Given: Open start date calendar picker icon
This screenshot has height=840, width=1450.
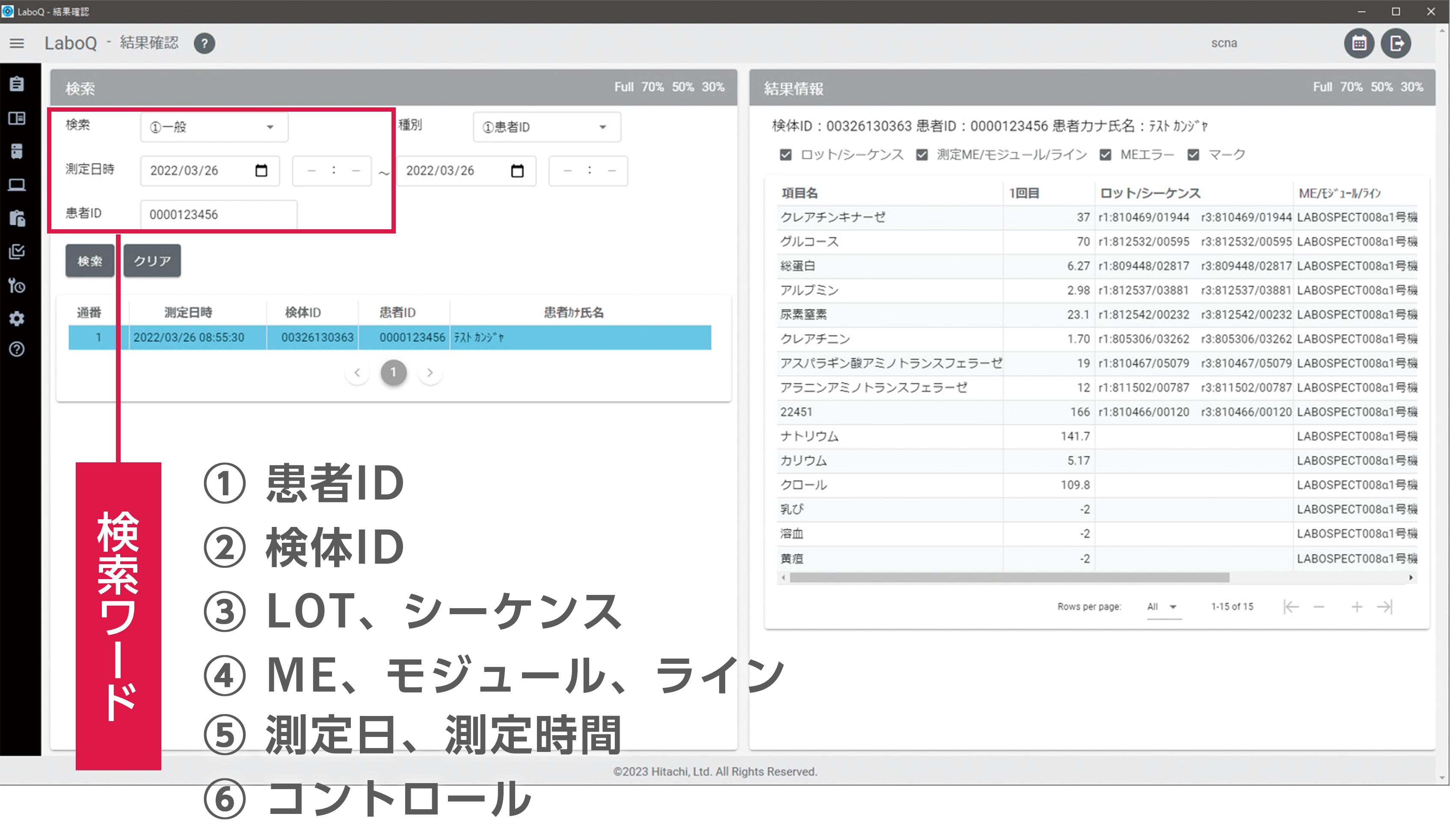Looking at the screenshot, I should point(261,170).
